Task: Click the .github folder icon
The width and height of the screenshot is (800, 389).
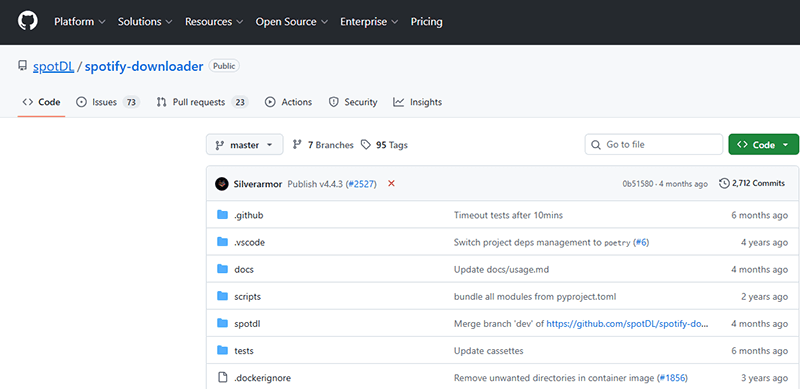Action: coord(222,215)
